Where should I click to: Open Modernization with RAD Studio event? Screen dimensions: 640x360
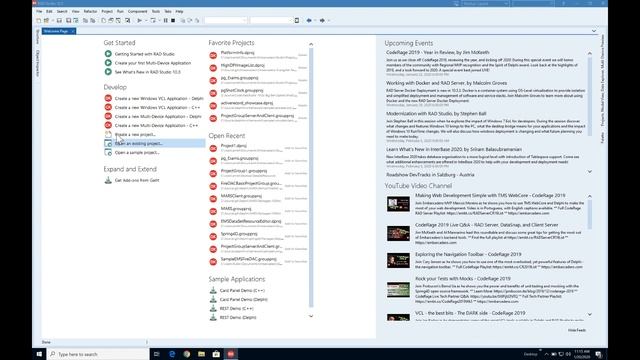pyautogui.click(x=436, y=114)
